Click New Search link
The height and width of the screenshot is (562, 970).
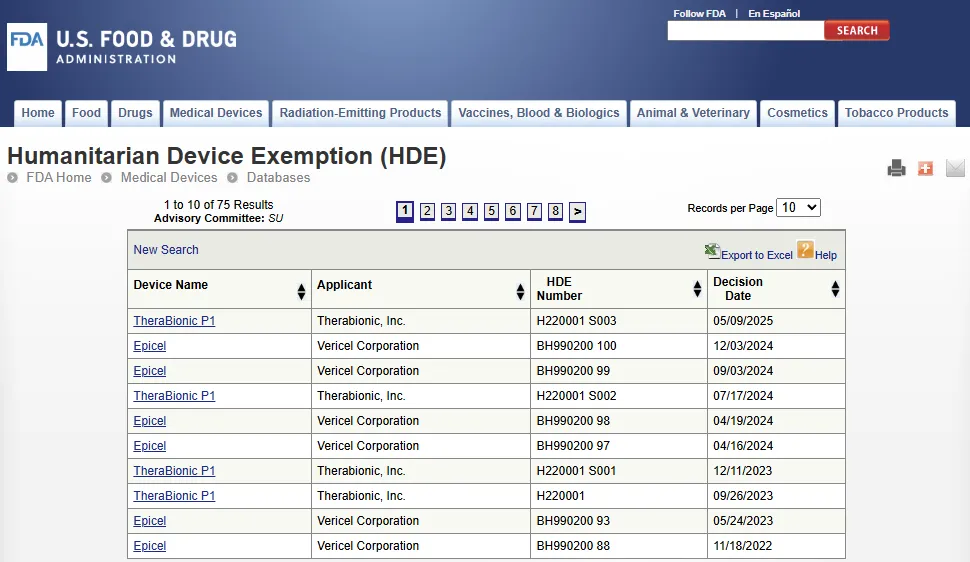coord(166,249)
